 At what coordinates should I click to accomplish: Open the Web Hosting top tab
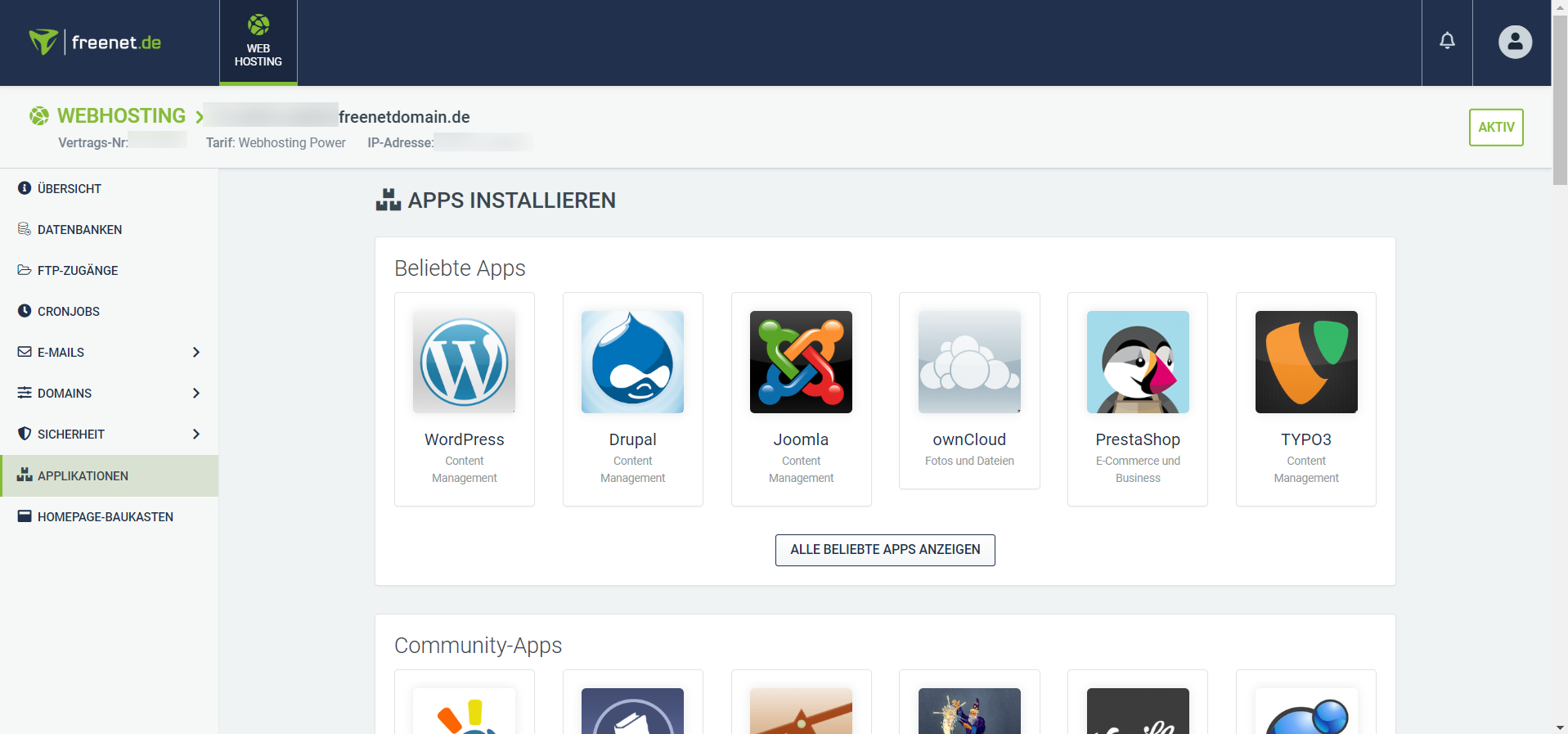click(258, 43)
